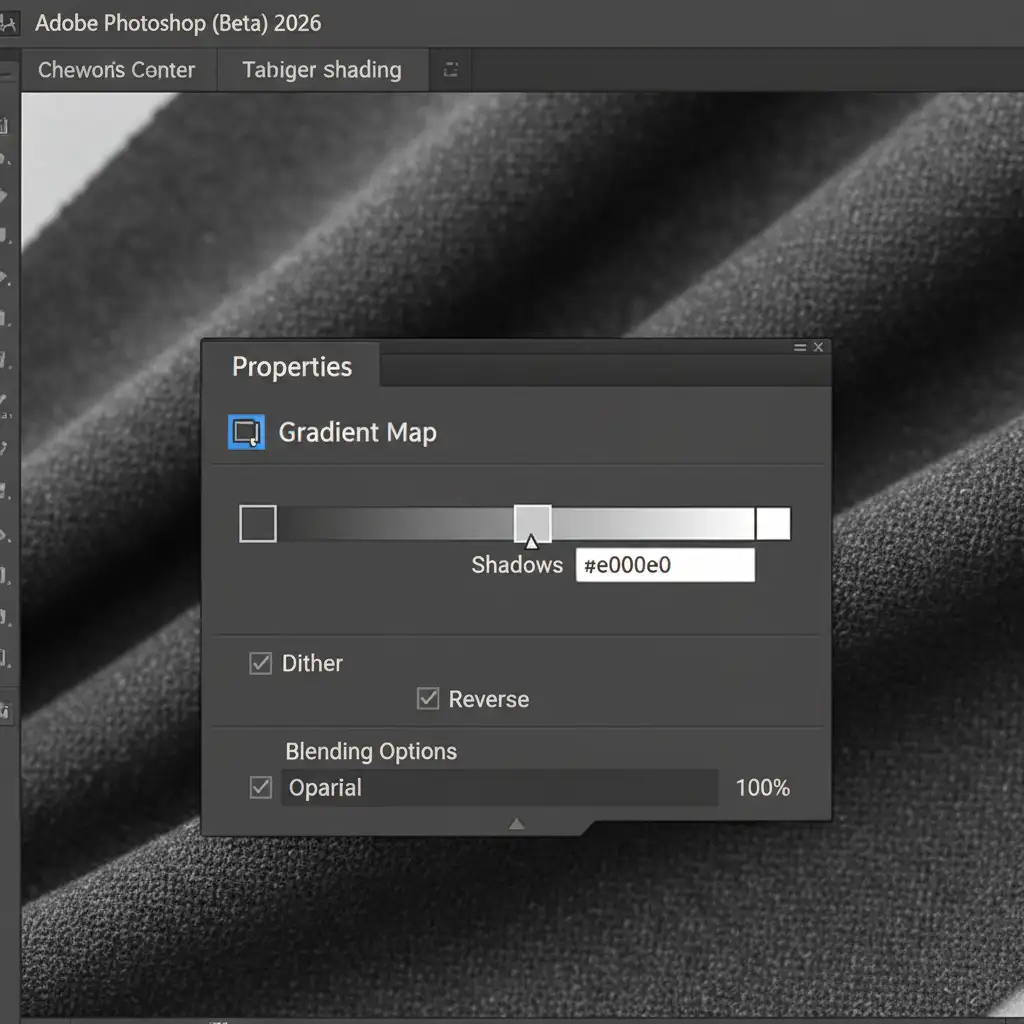The width and height of the screenshot is (1024, 1024).
Task: Click the bottom-most icon in left toolbar
Action: (5, 712)
